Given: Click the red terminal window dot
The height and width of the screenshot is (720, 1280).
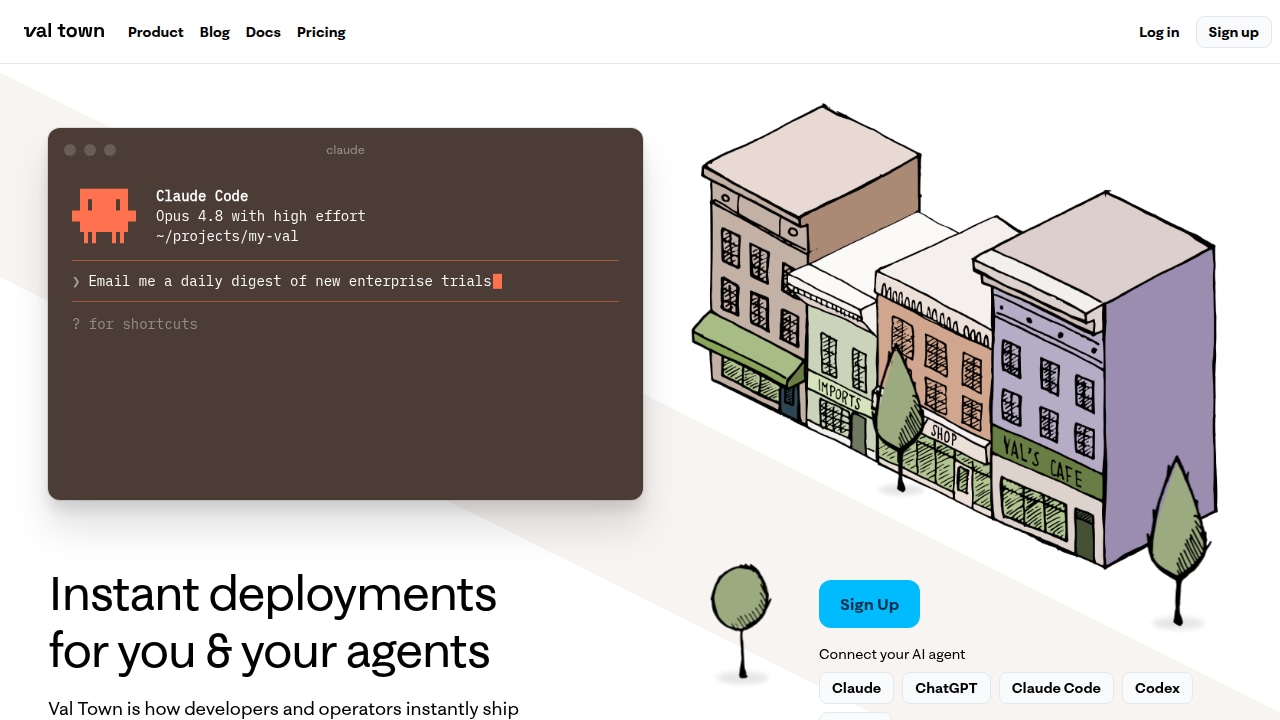Looking at the screenshot, I should pos(70,150).
